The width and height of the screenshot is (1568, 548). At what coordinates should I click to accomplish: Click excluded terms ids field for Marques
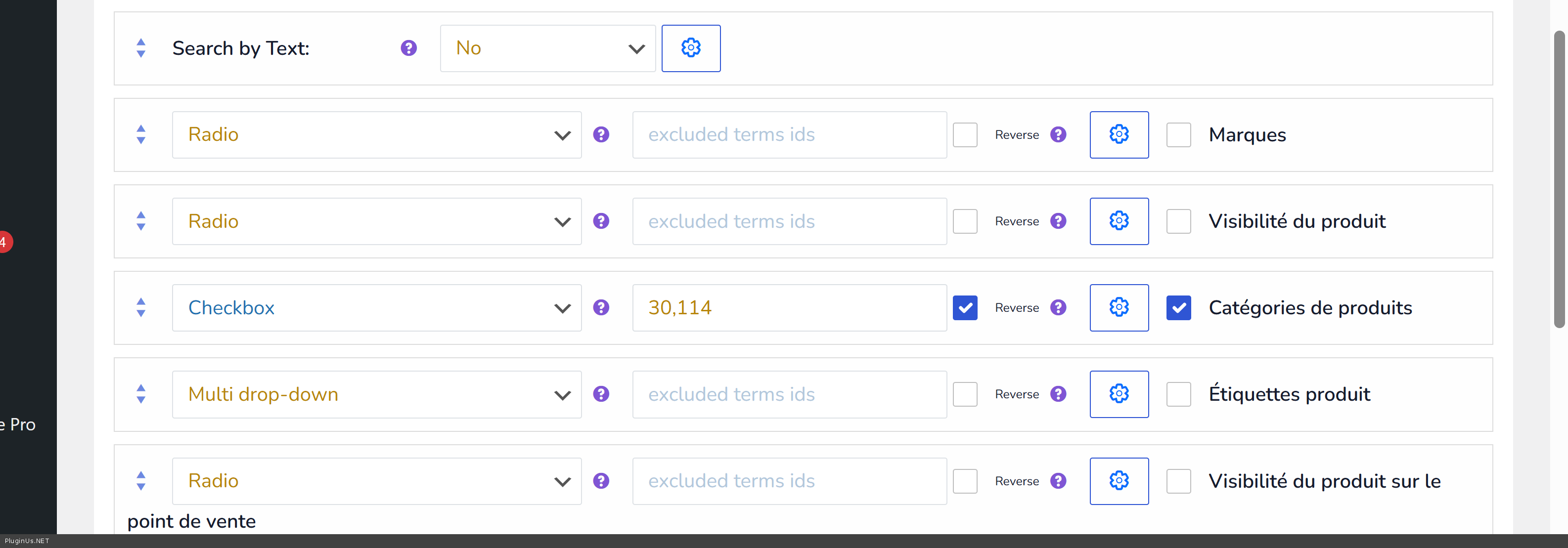(x=789, y=134)
